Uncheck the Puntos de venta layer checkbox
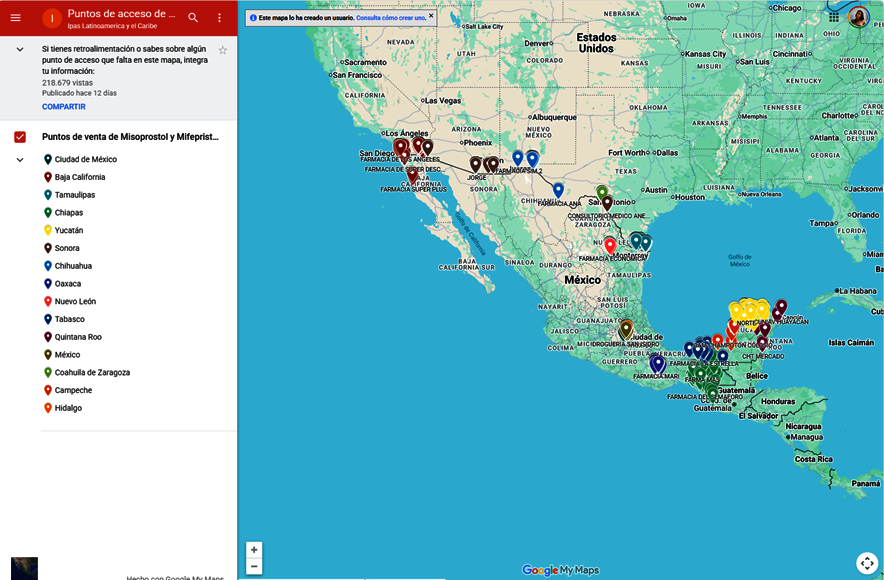This screenshot has height=580, width=884. [20, 137]
